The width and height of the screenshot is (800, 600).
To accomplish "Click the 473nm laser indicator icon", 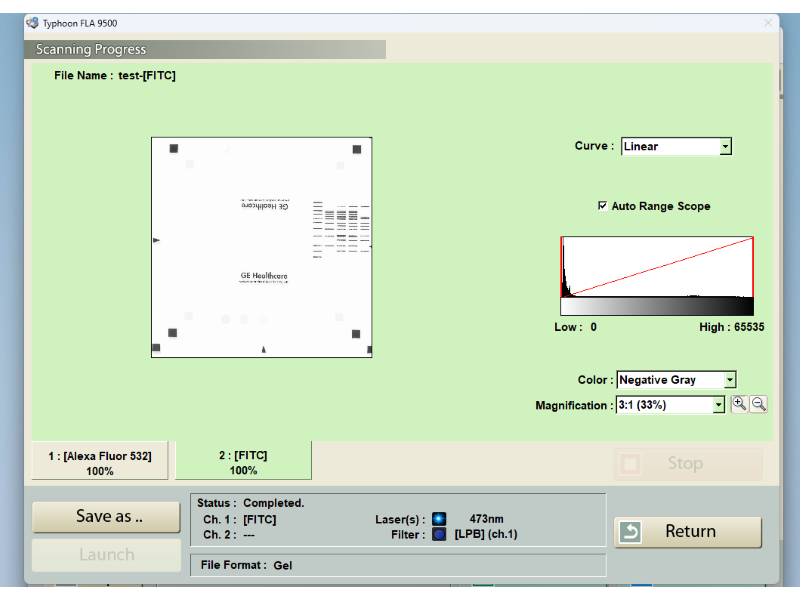I will coord(439,519).
